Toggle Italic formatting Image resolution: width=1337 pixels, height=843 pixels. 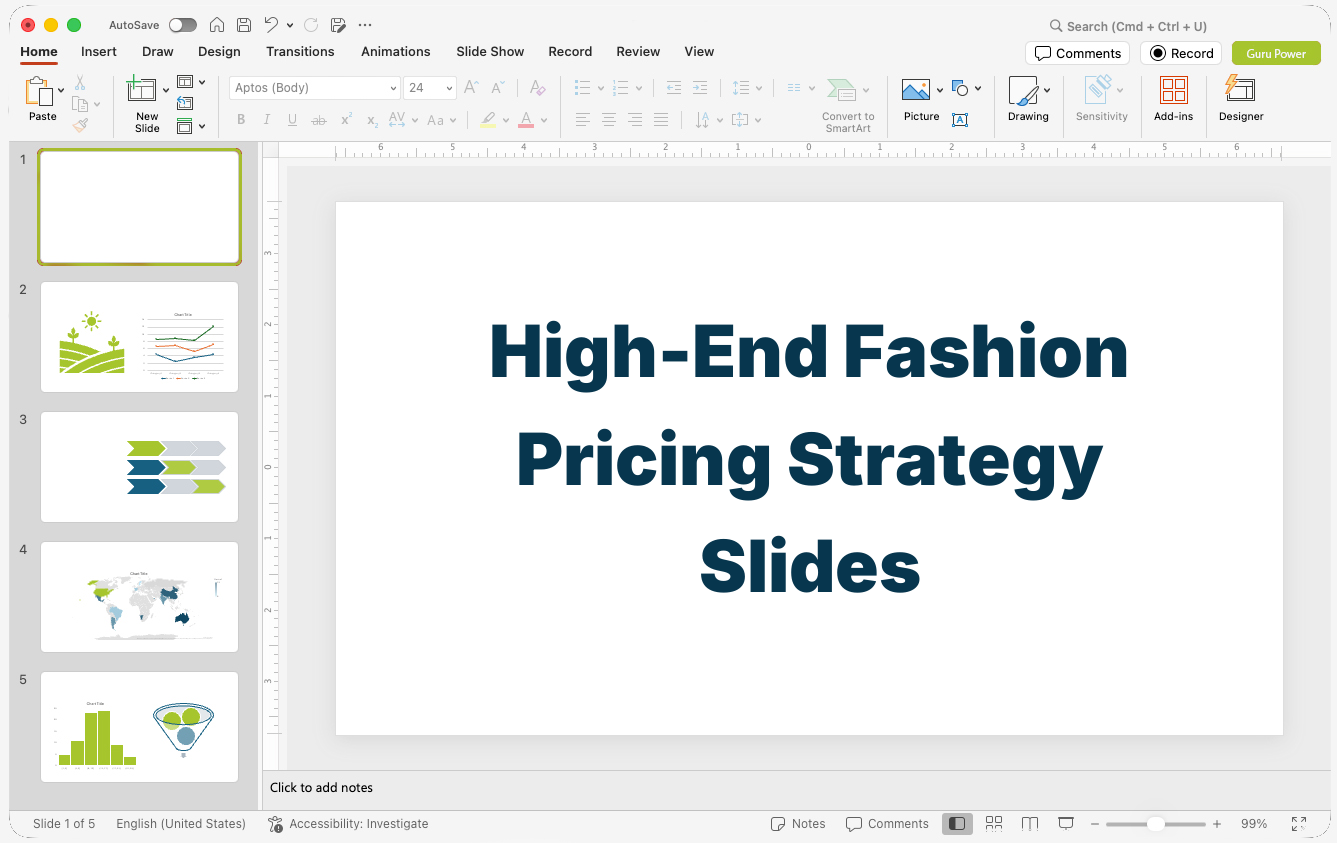[x=267, y=120]
